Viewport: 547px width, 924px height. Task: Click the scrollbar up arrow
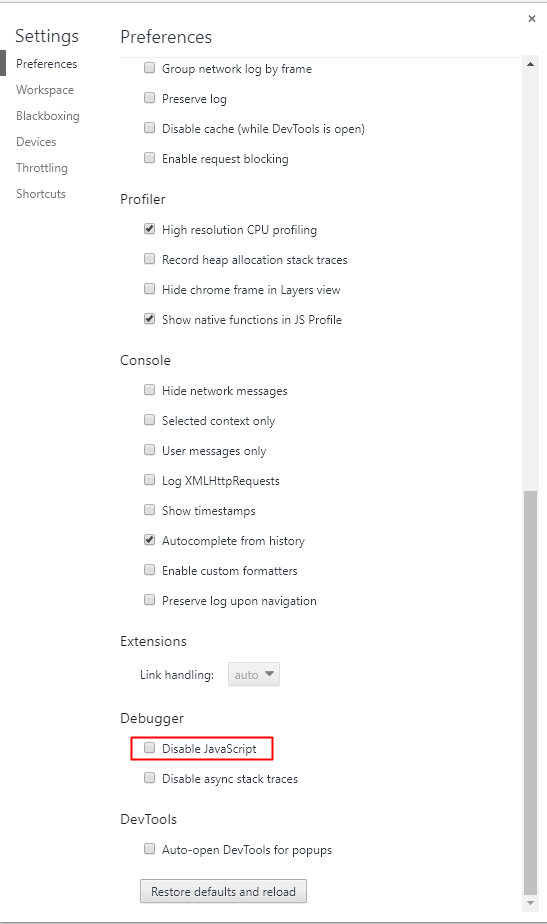pos(530,64)
